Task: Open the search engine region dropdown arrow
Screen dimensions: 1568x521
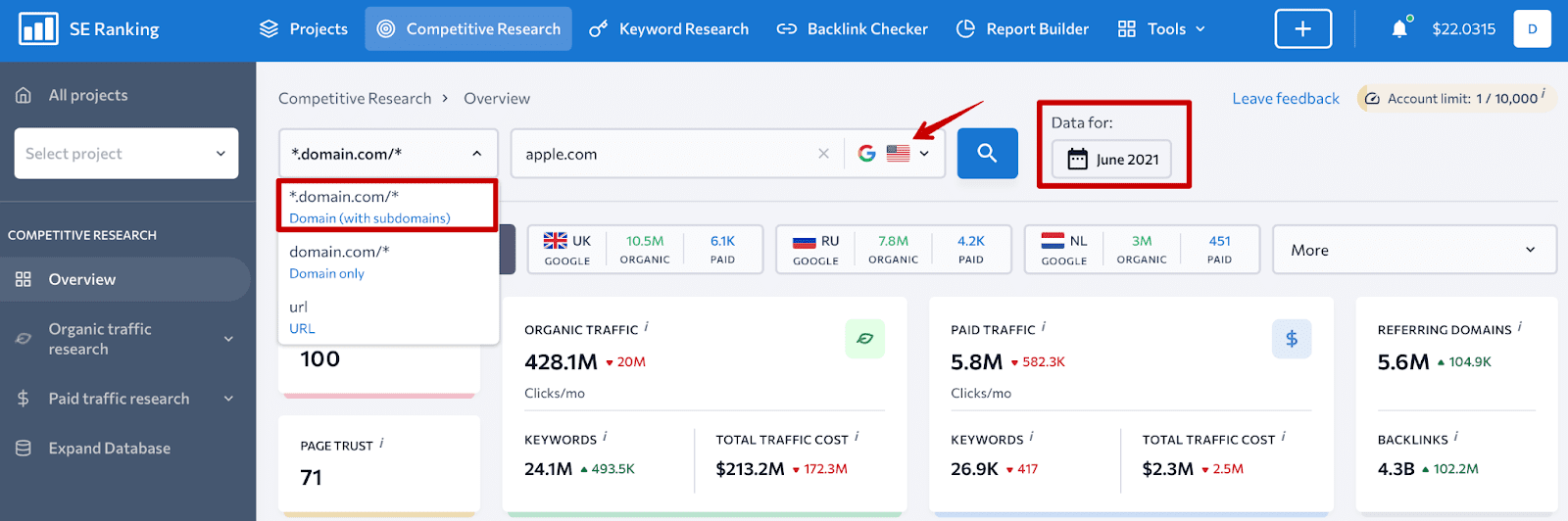Action: (x=924, y=154)
